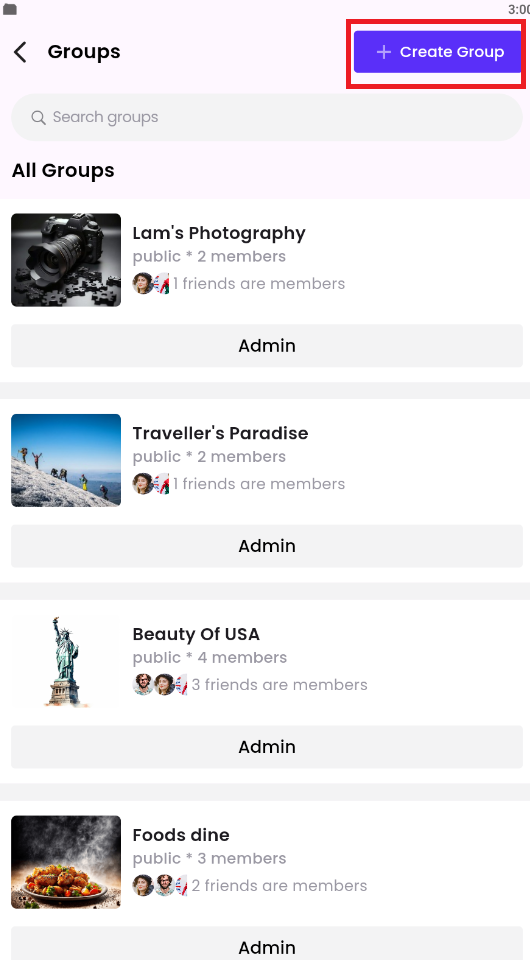Click the plus icon on Create Group
The width and height of the screenshot is (530, 960).
(384, 52)
